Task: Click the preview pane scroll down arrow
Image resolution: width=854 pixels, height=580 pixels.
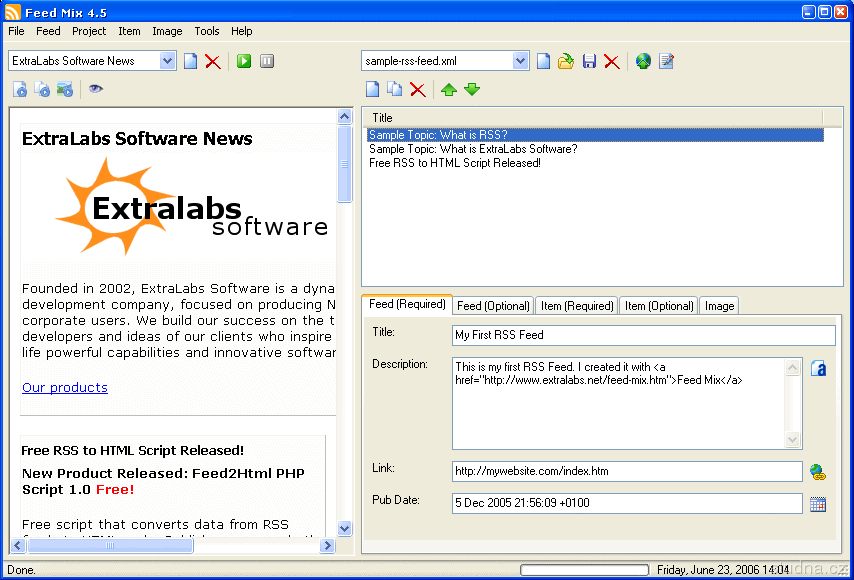Action: point(344,528)
